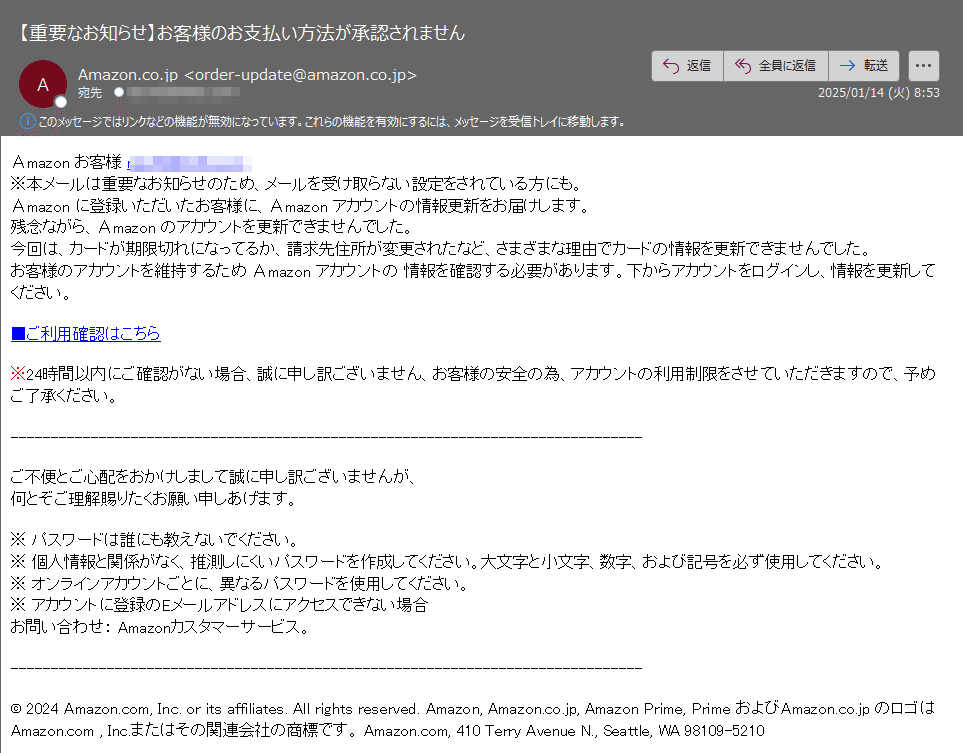Click the blurred email link after Amazon お客様

(189, 163)
